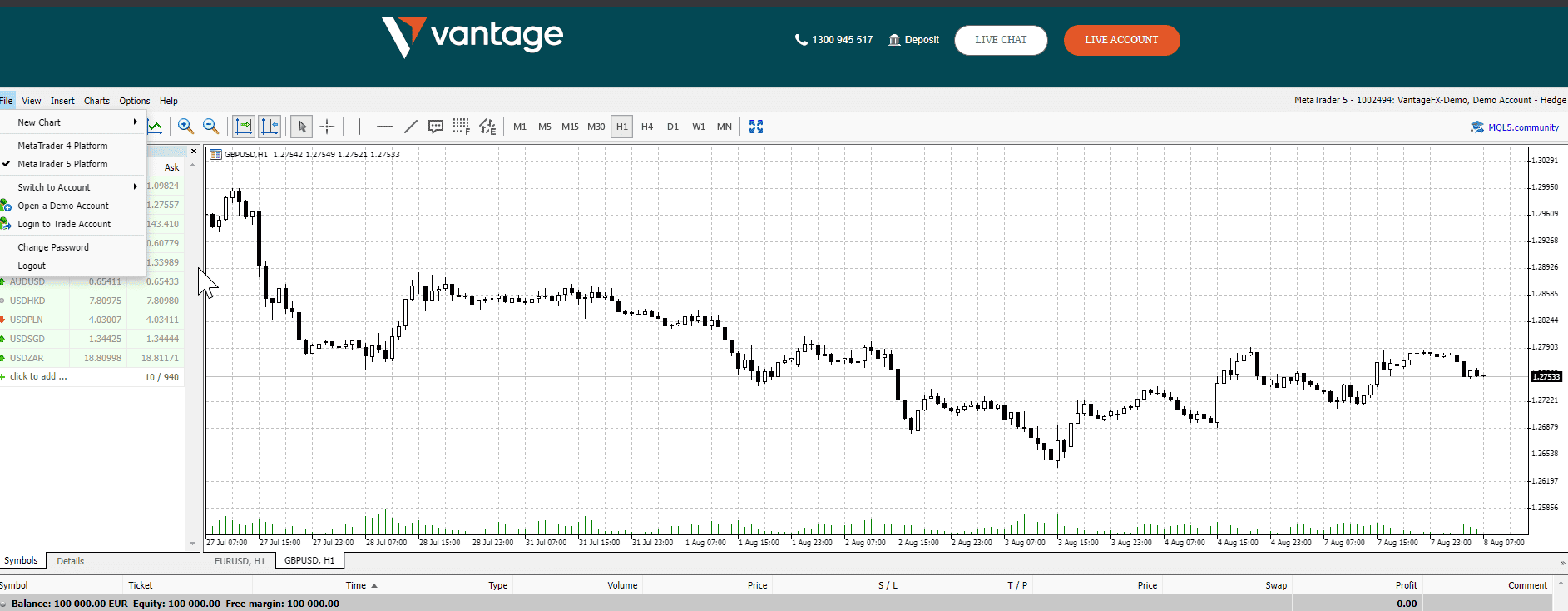1568x611 pixels.
Task: Draw a horizontal line on chart
Action: [x=384, y=127]
